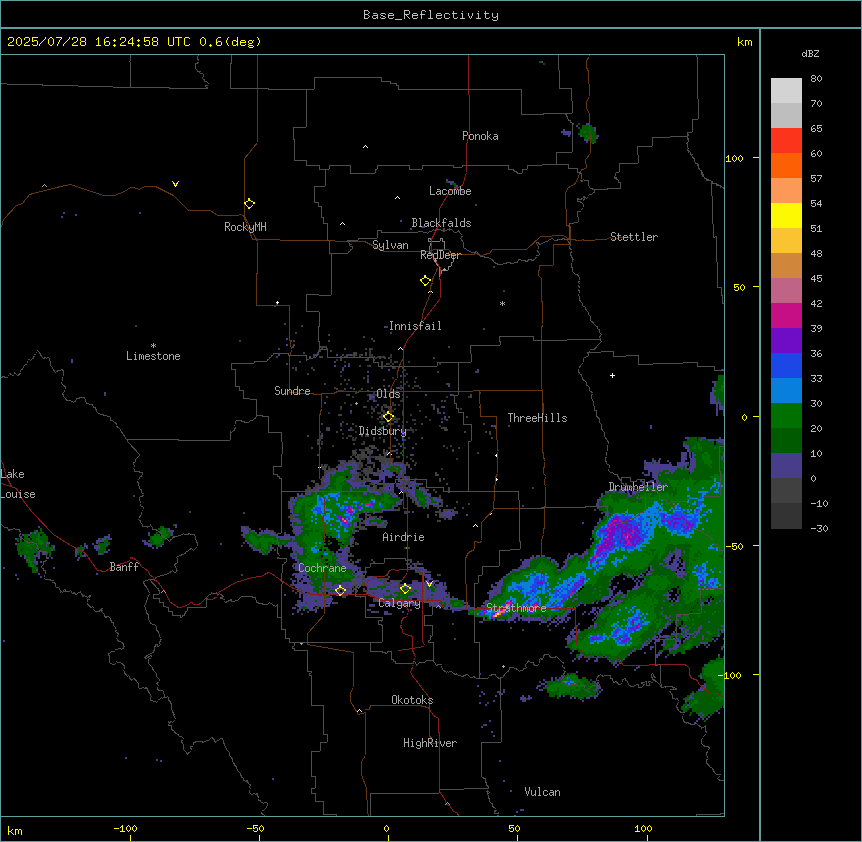Screen dimensions: 862x842
Task: Click the RockyMH label
Action: point(245,227)
